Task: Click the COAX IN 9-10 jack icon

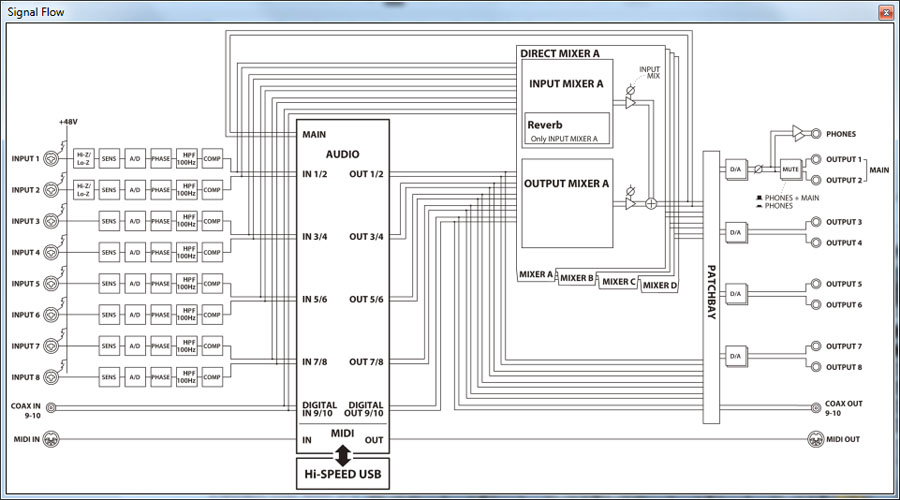Action: click(52, 407)
